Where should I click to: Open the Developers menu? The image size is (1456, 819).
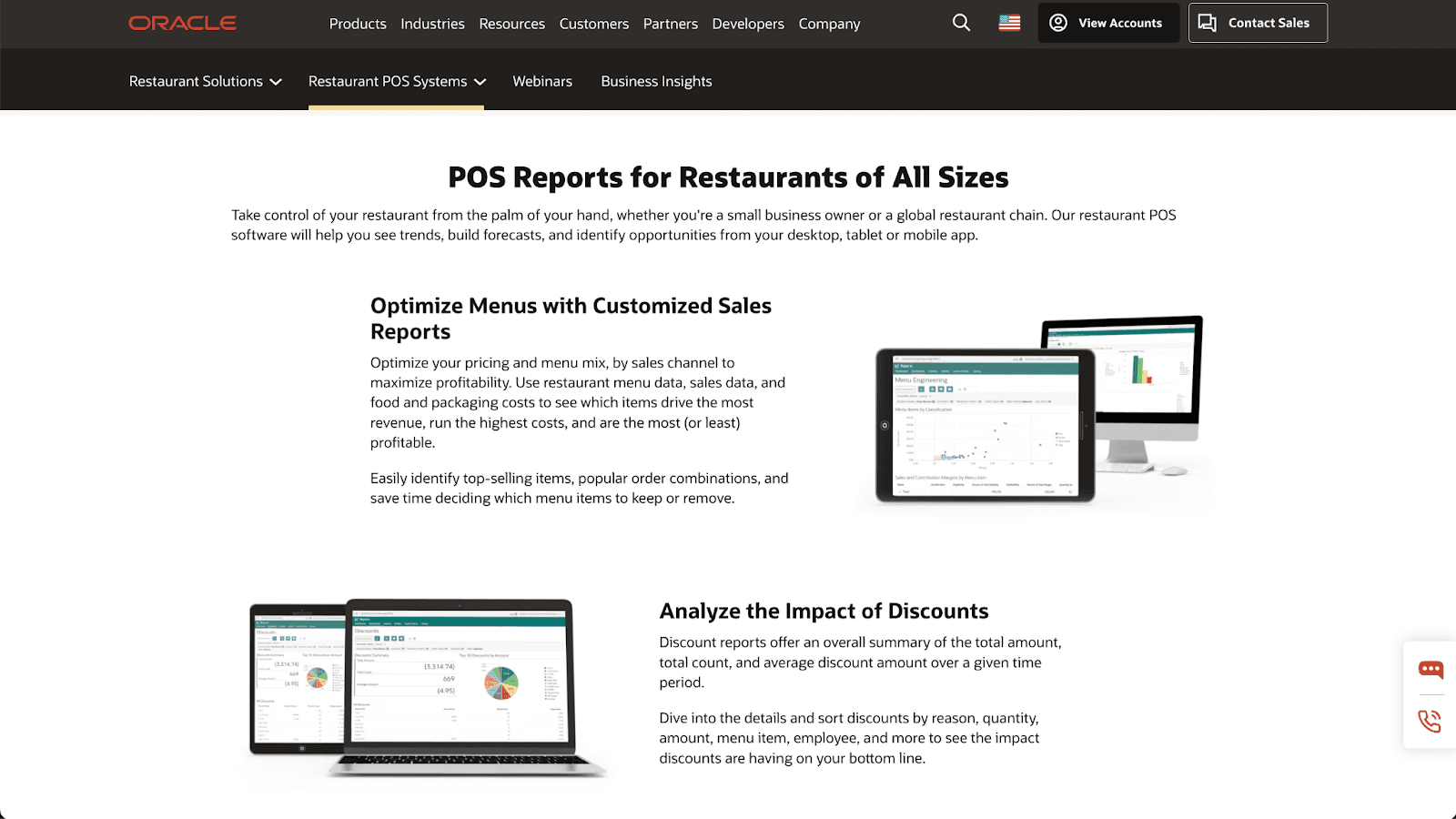[748, 24]
